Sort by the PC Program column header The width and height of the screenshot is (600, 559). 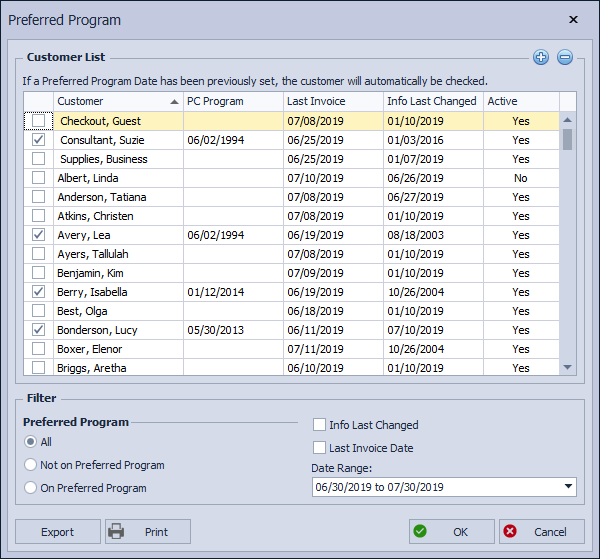tap(233, 101)
